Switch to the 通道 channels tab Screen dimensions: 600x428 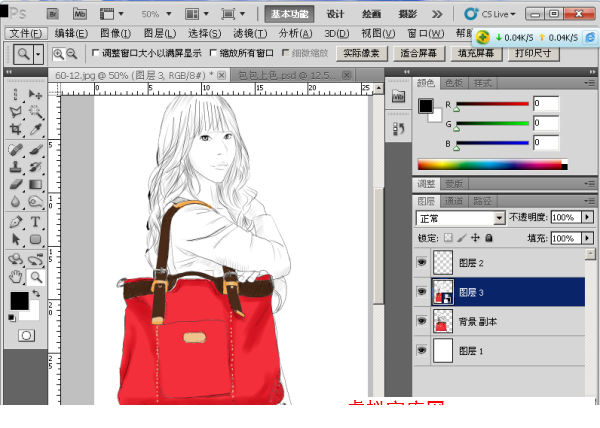coord(454,201)
